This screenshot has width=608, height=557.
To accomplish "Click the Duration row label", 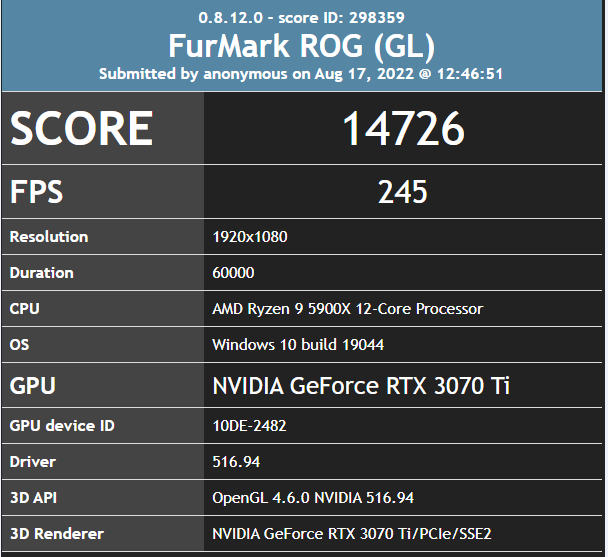I will click(x=41, y=273).
